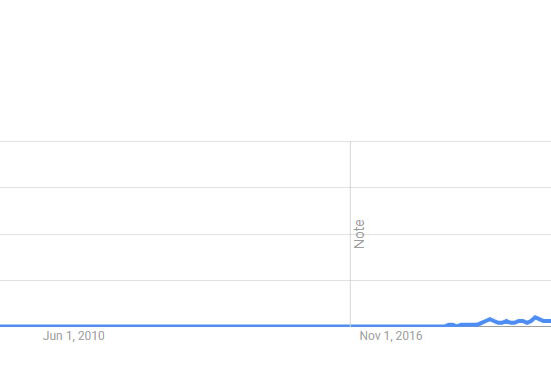This screenshot has height=375, width=551.
Task: Click the highest blue peak near the right edge
Action: click(x=536, y=317)
